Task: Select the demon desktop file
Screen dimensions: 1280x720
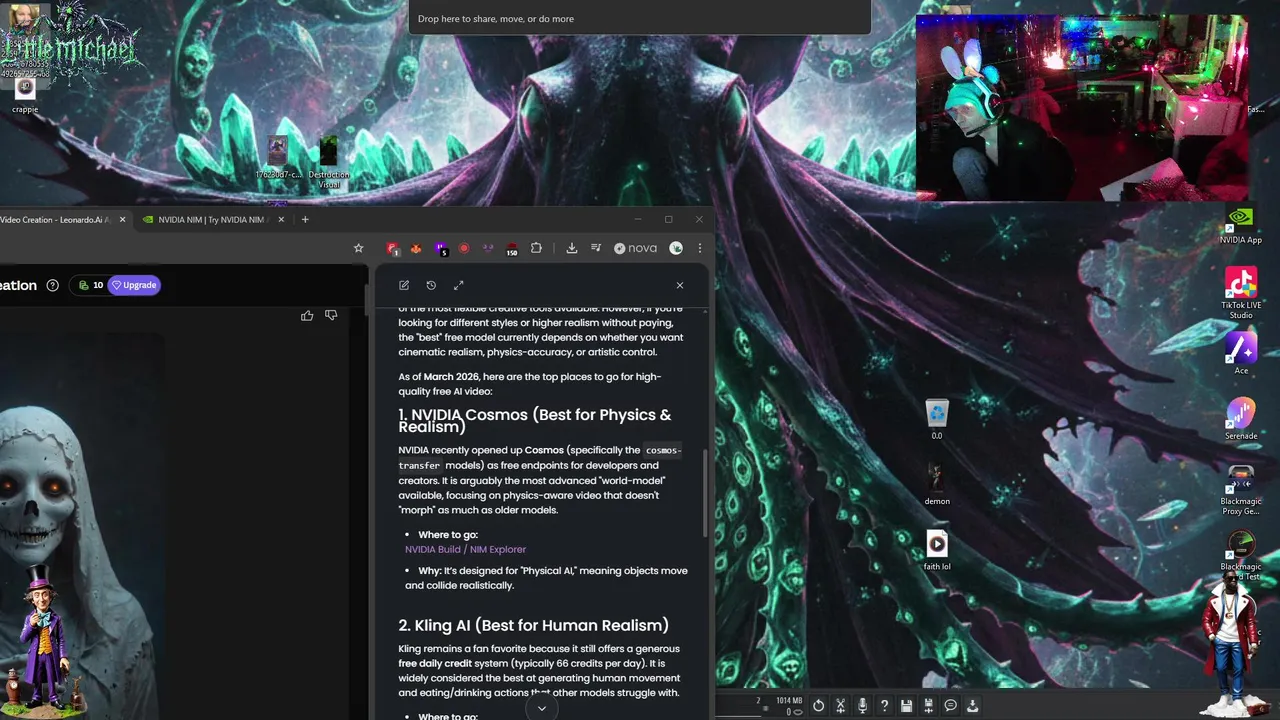Action: coord(937,485)
